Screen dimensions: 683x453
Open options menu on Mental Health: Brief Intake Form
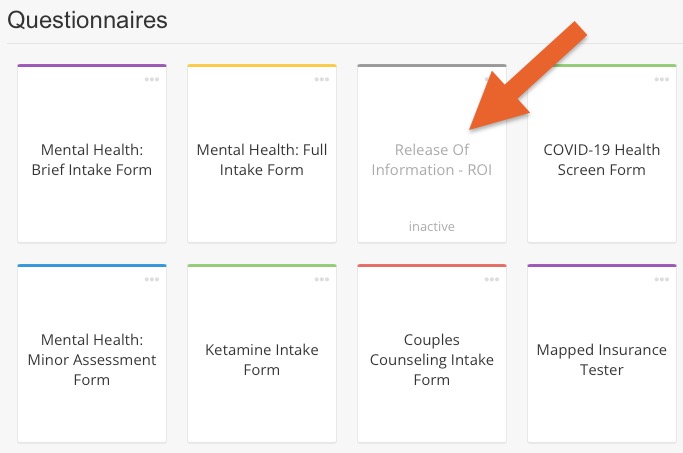coord(152,79)
